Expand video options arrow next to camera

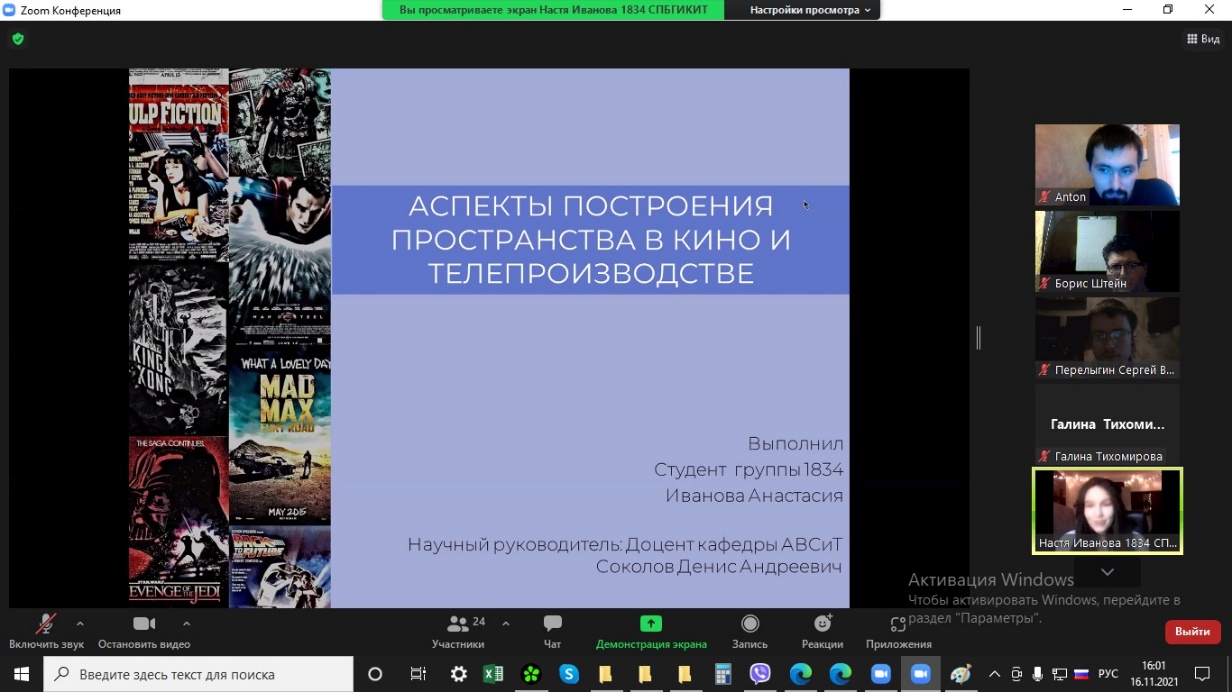pos(186,623)
